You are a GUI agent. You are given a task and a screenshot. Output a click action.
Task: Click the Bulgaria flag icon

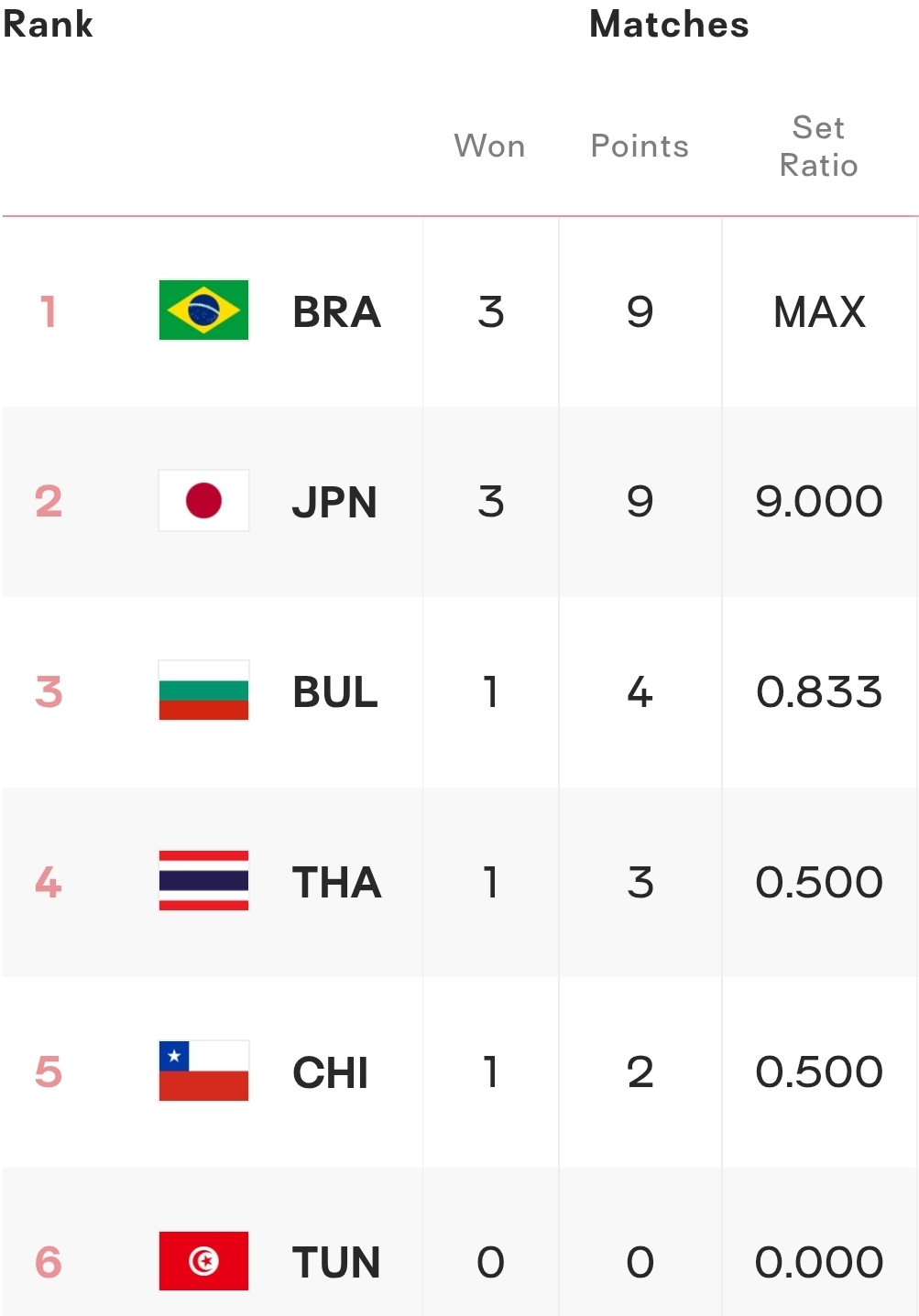point(203,691)
